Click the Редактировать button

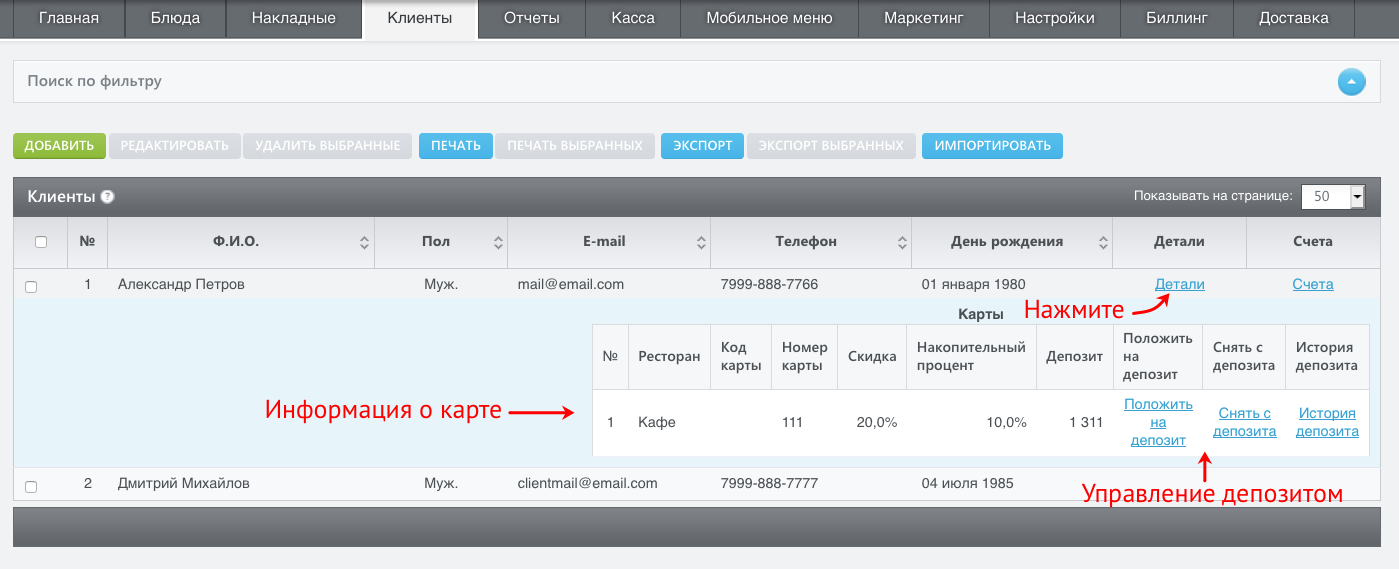[x=175, y=146]
